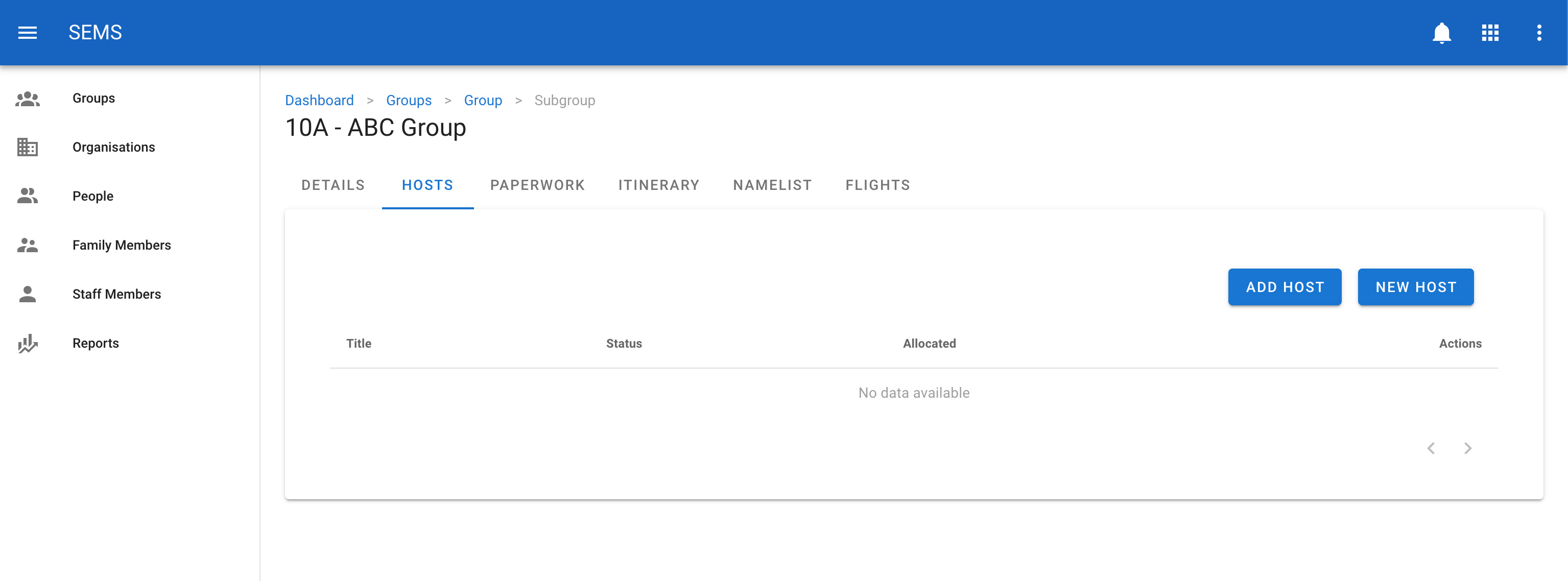Click the notifications bell icon
Viewport: 1568px width, 581px height.
click(1441, 32)
